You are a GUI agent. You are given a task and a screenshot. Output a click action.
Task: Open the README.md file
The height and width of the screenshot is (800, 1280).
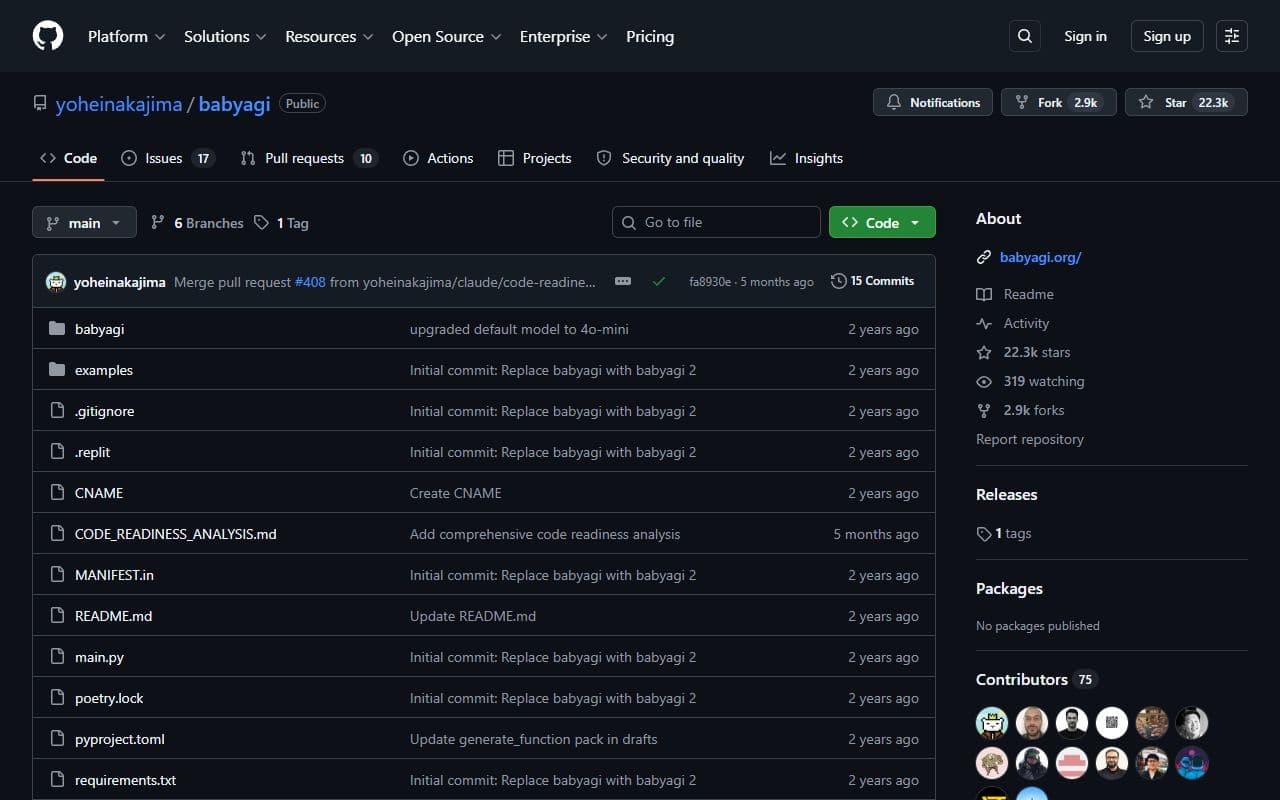click(x=114, y=616)
